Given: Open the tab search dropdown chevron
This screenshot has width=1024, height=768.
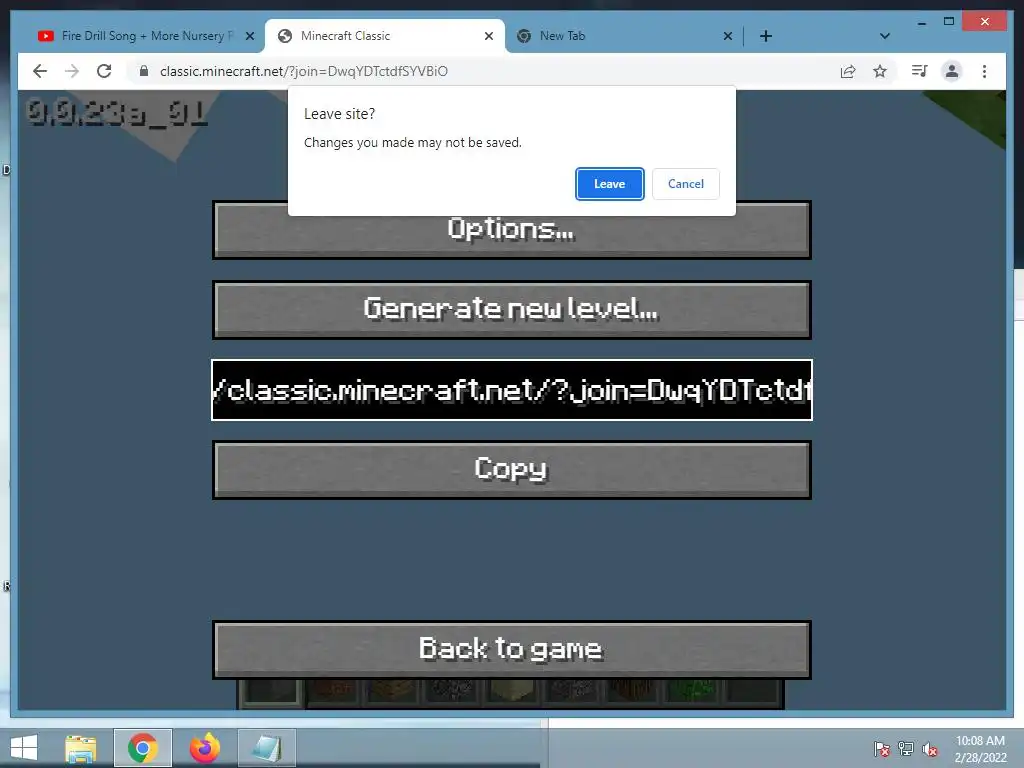Looking at the screenshot, I should click(x=885, y=37).
